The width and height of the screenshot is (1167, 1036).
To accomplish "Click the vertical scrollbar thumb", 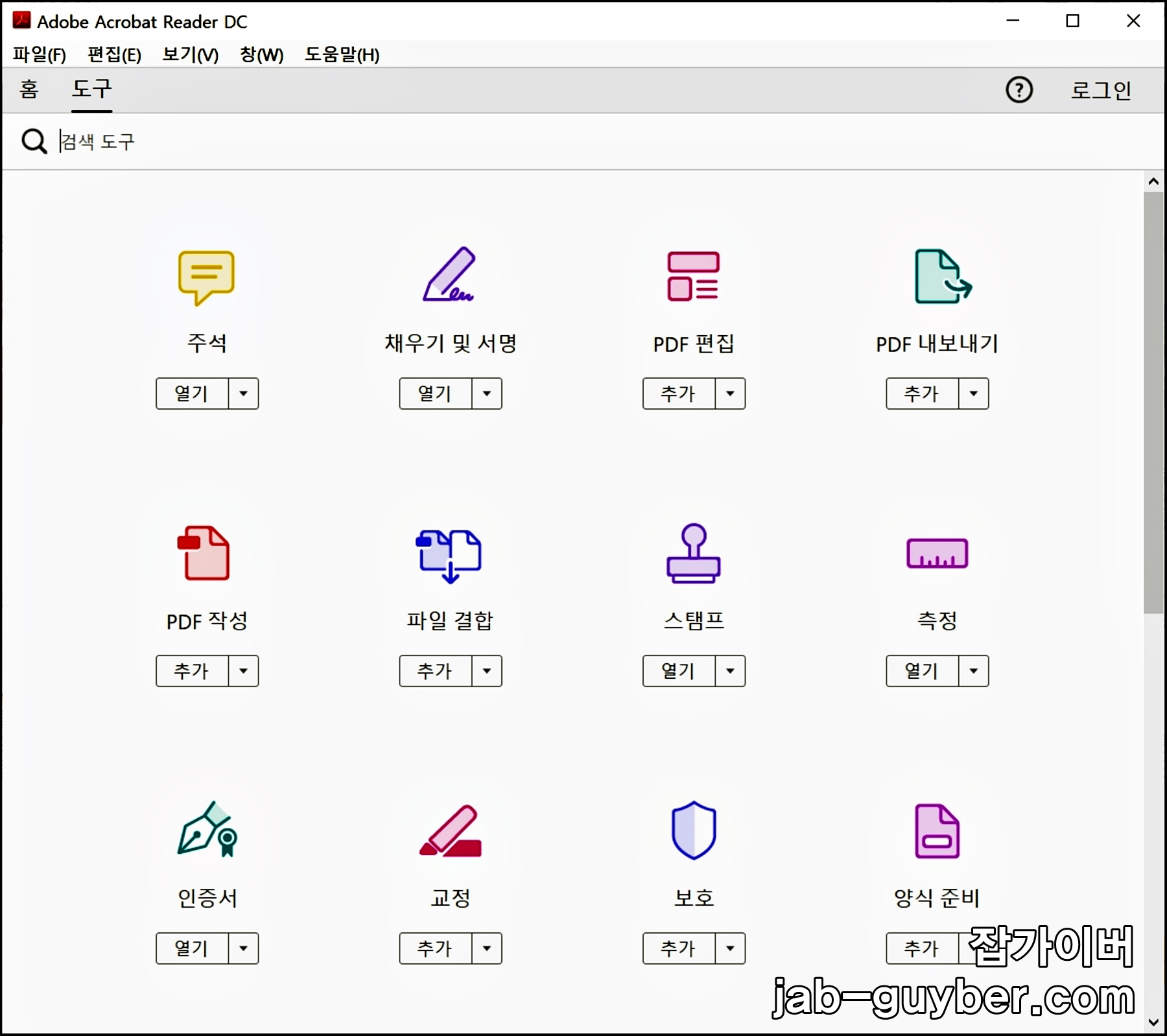I will tap(1153, 402).
